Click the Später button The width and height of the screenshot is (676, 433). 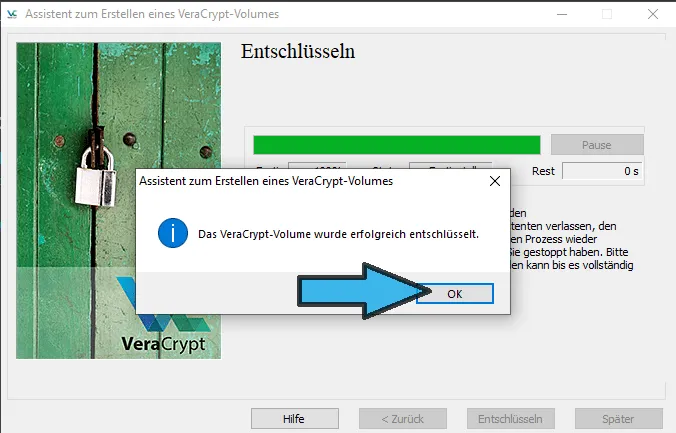[x=619, y=419]
